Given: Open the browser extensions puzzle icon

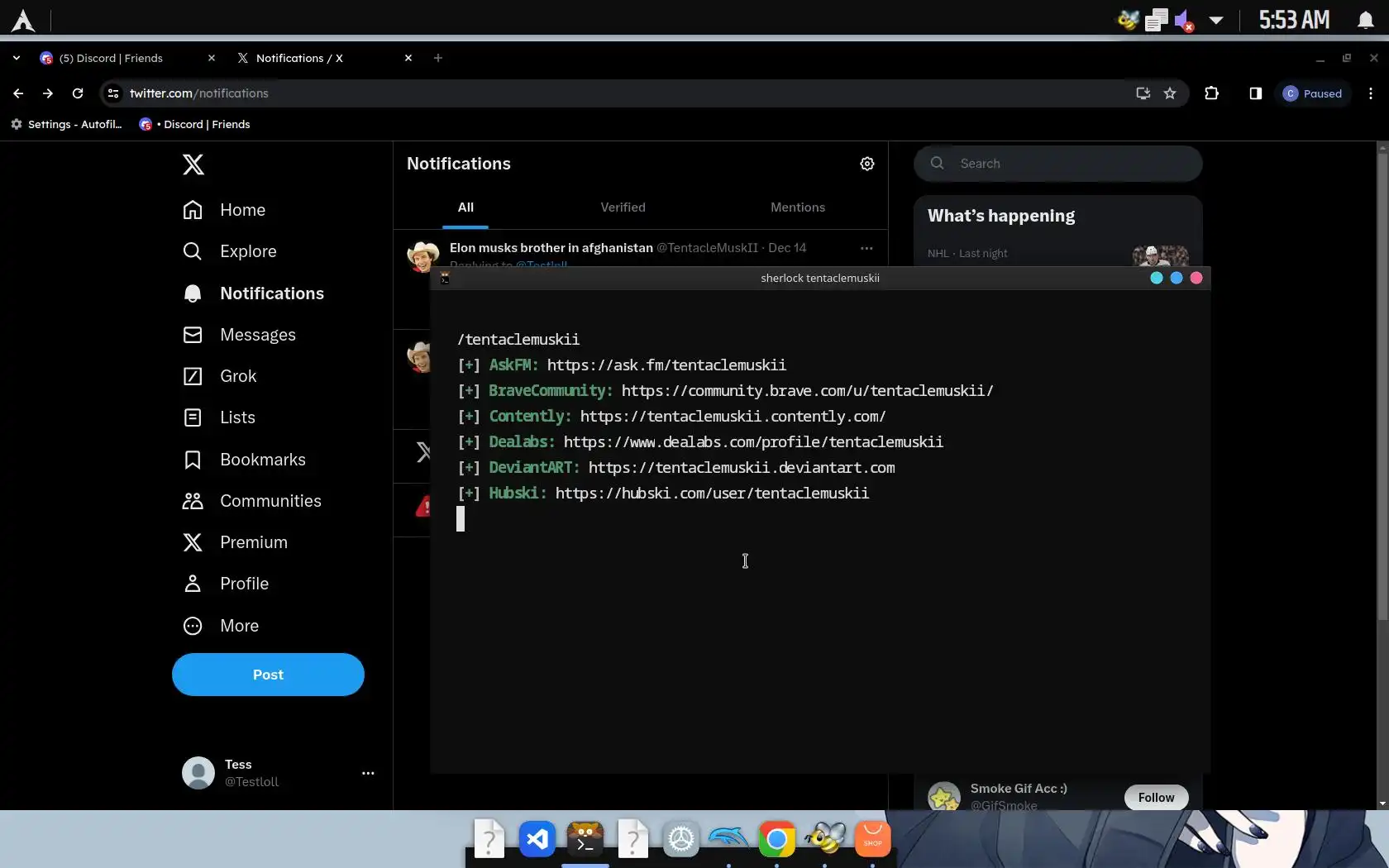Looking at the screenshot, I should click(x=1211, y=93).
